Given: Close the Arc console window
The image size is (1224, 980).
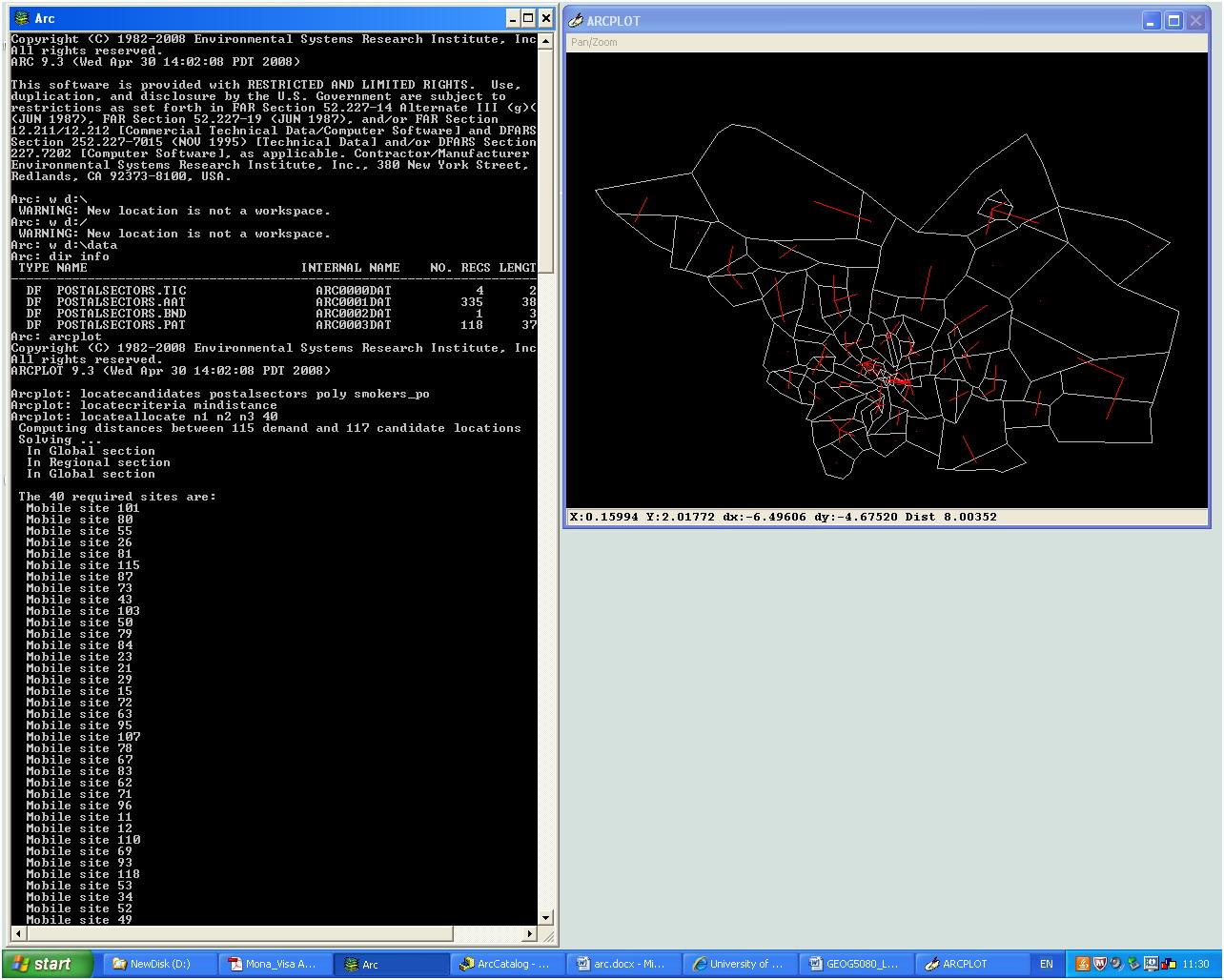Looking at the screenshot, I should coord(545,18).
